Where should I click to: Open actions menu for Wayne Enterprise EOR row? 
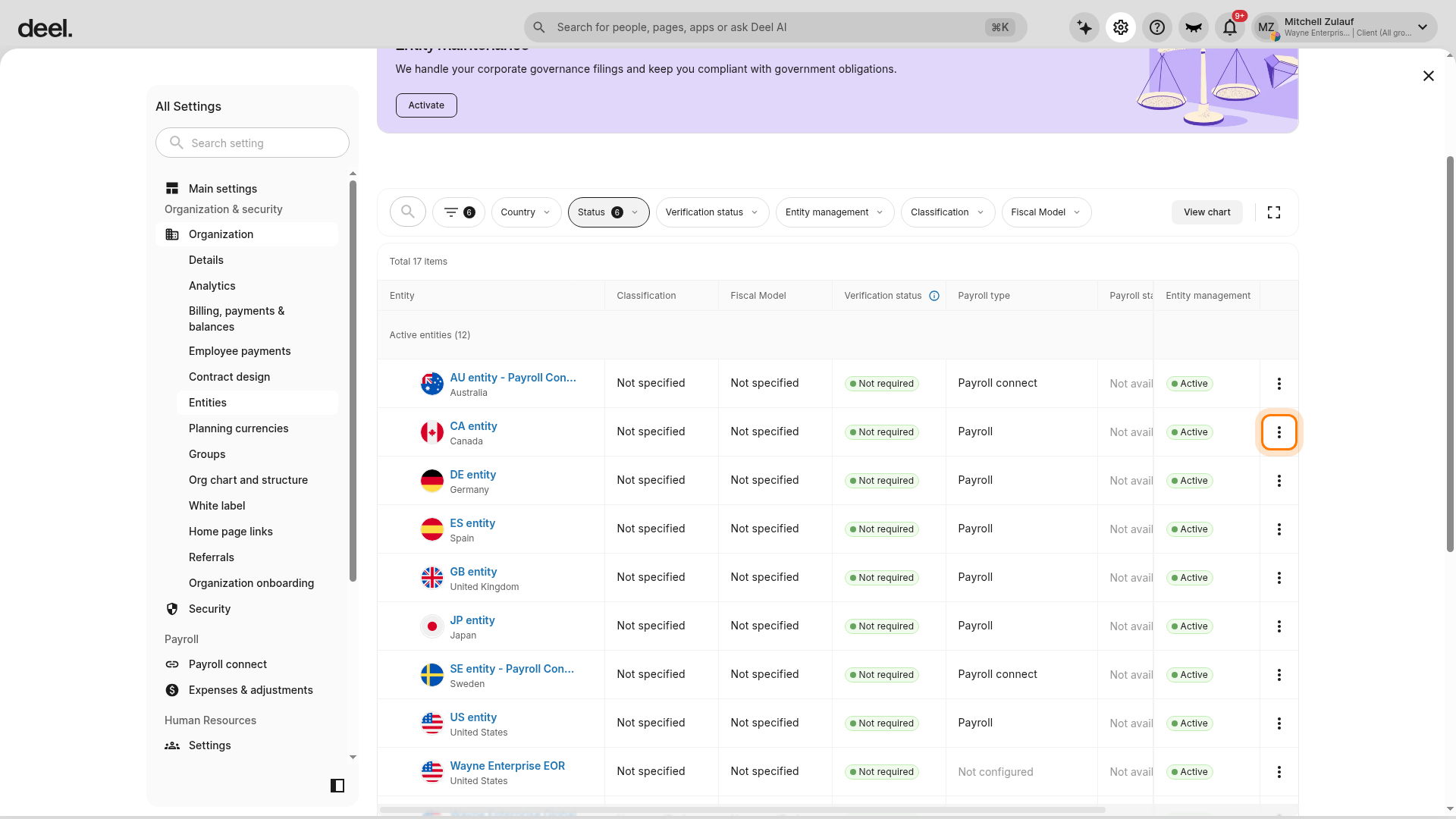click(1279, 772)
